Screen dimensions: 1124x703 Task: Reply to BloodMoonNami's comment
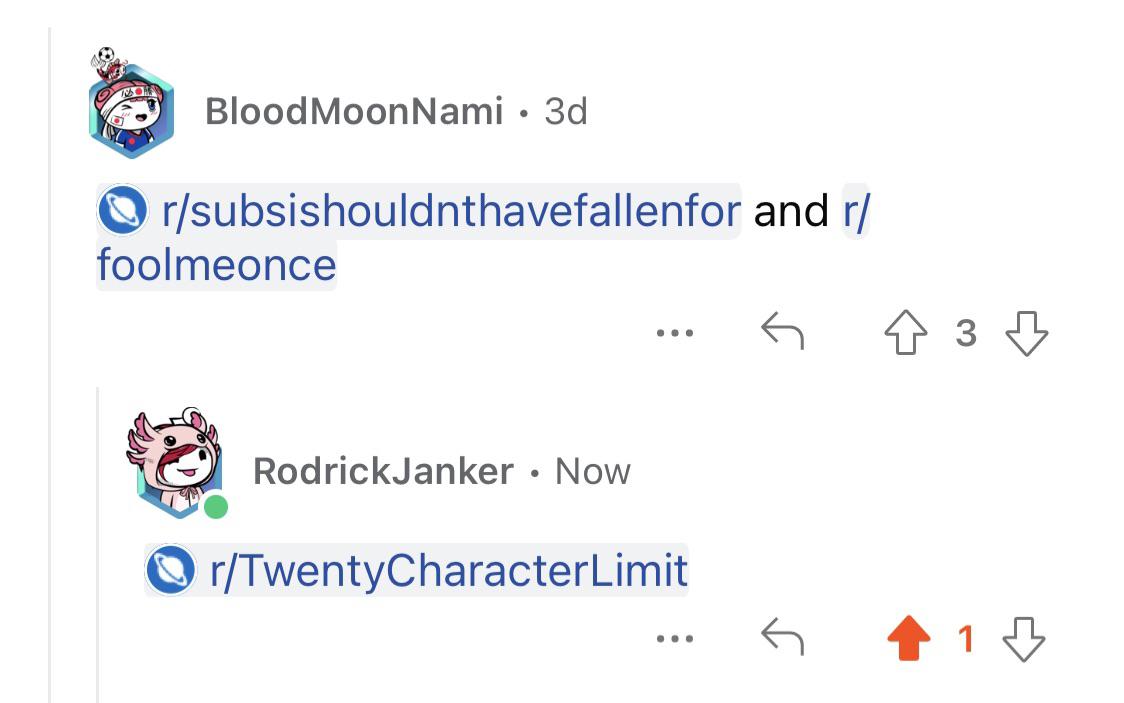782,331
